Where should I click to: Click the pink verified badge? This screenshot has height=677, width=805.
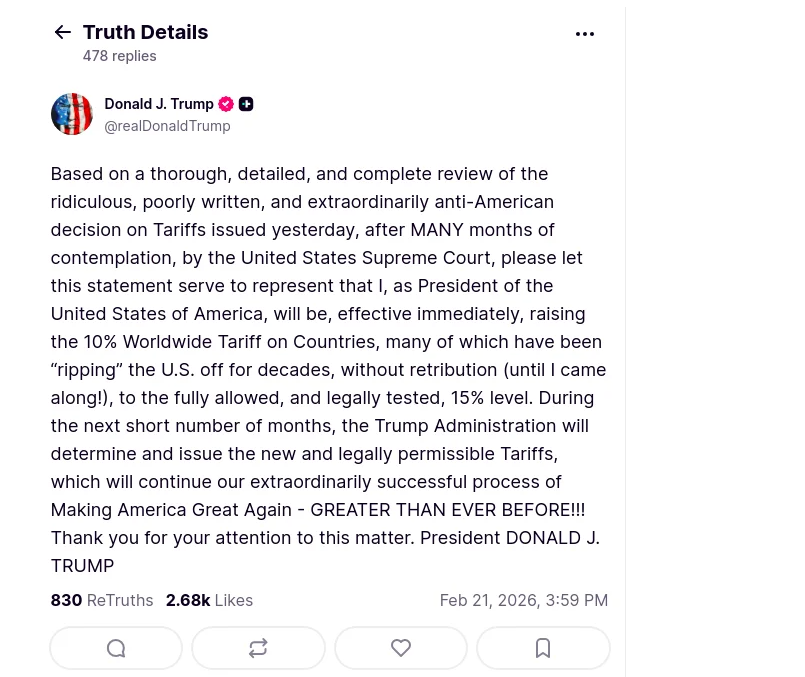pyautogui.click(x=226, y=104)
